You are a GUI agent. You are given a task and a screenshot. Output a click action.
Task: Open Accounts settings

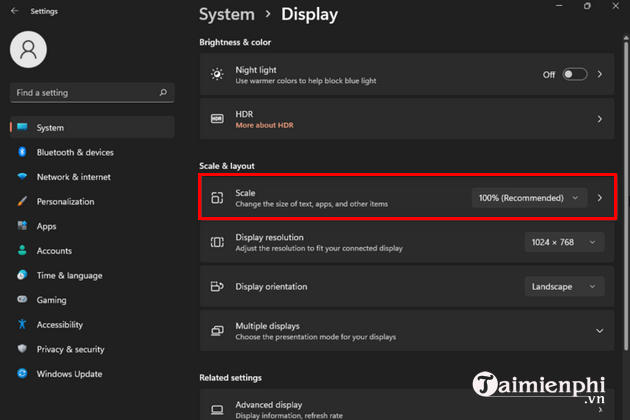[92, 251]
